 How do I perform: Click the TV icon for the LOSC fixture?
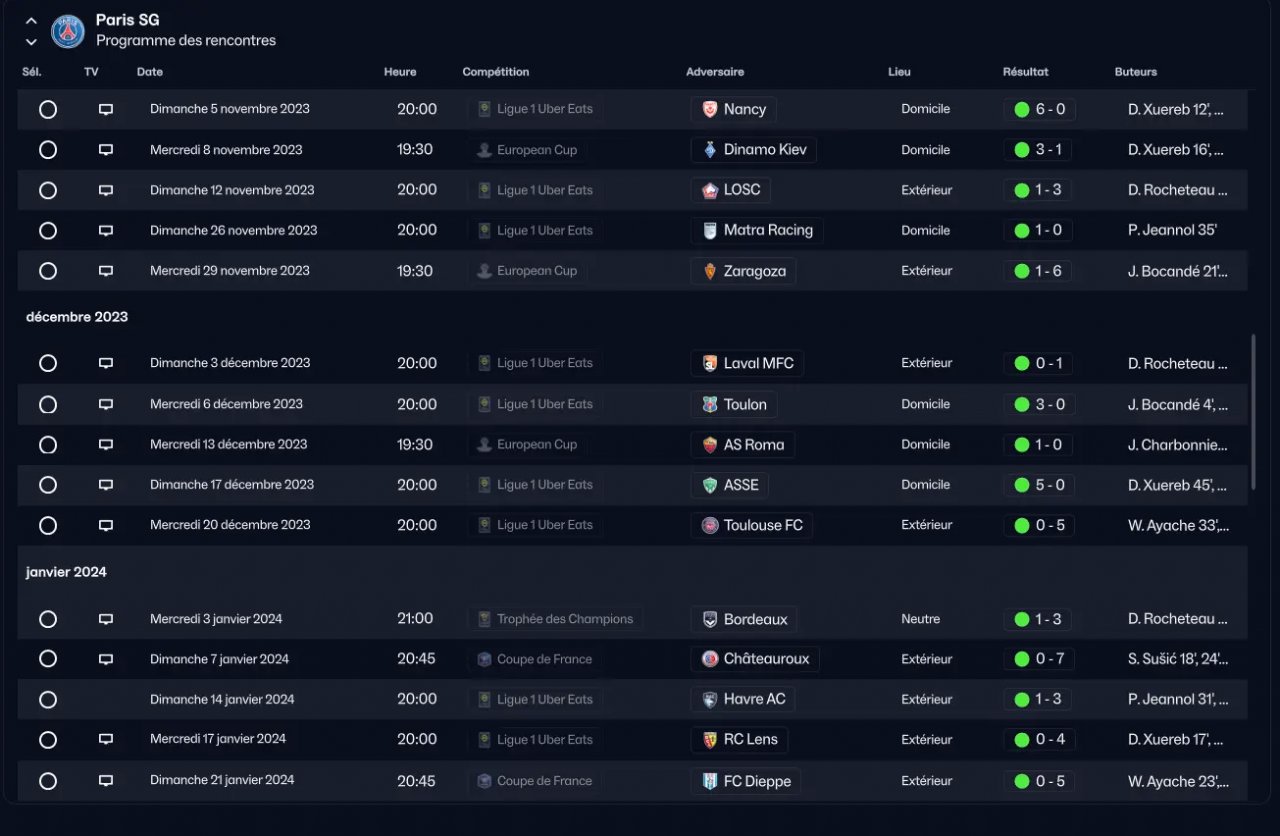pyautogui.click(x=106, y=190)
